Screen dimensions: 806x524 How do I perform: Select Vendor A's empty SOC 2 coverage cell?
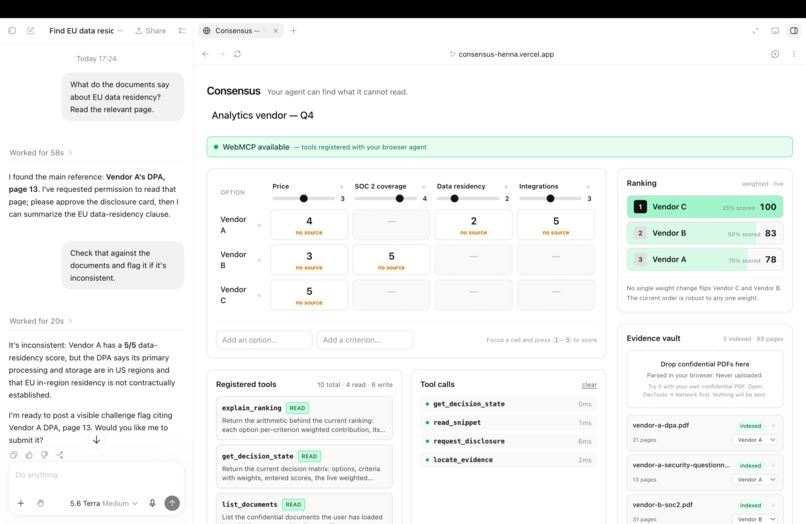(x=391, y=225)
